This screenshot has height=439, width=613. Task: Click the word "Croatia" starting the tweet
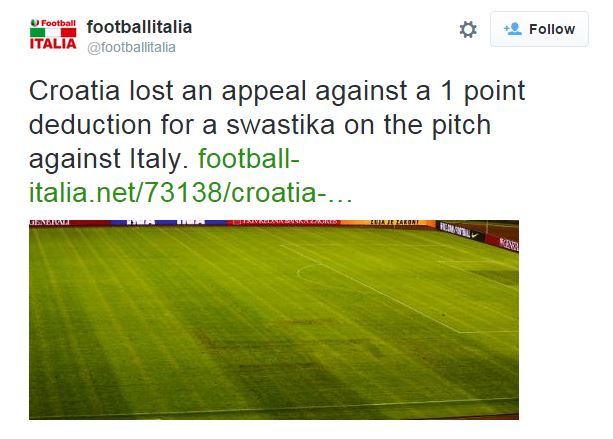point(71,92)
